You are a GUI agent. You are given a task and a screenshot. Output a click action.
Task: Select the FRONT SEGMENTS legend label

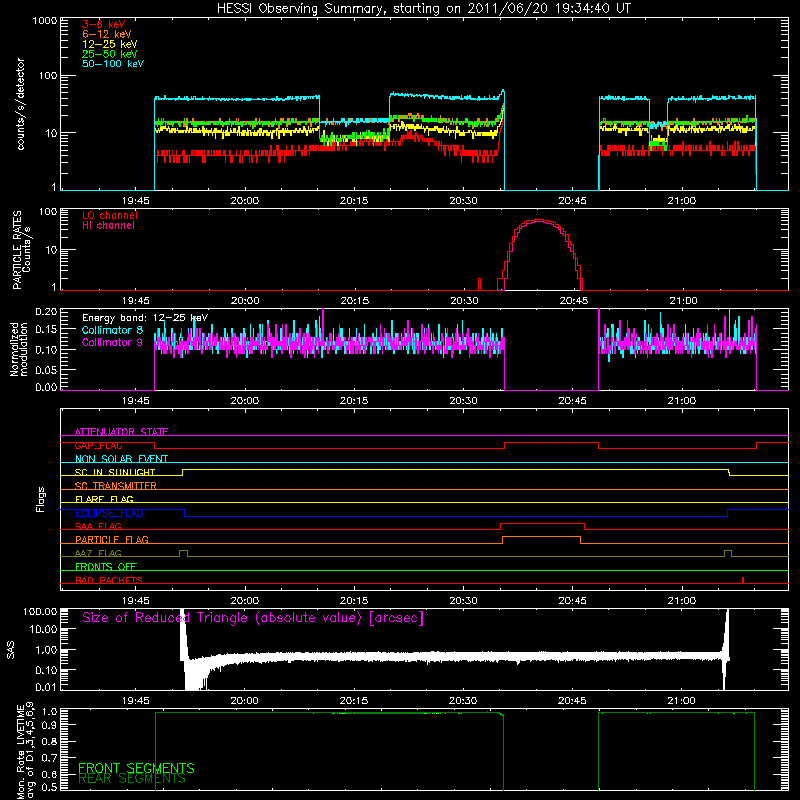[x=136, y=768]
